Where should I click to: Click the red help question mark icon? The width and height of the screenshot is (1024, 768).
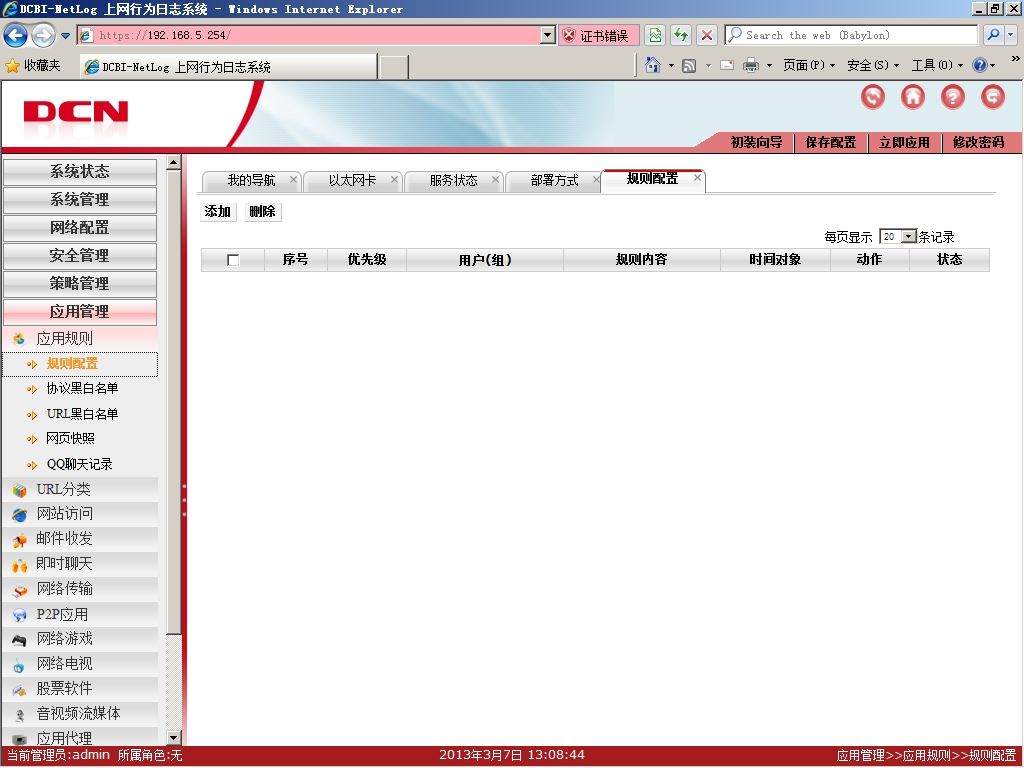click(x=953, y=97)
